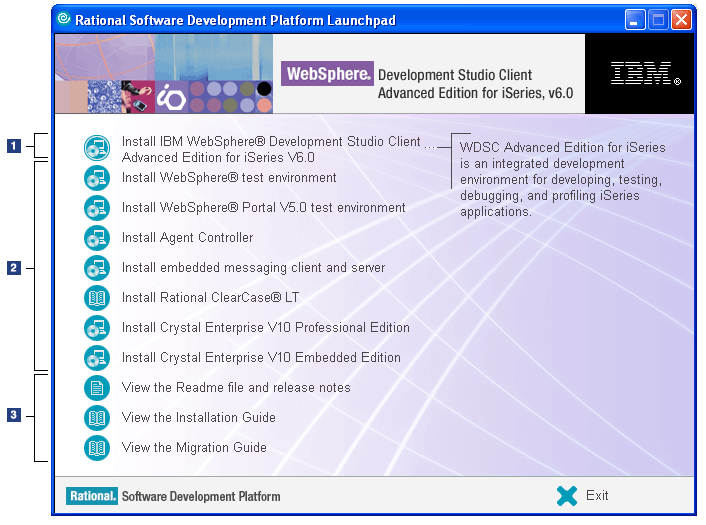Open View the Readme file and release notes

[x=236, y=388]
